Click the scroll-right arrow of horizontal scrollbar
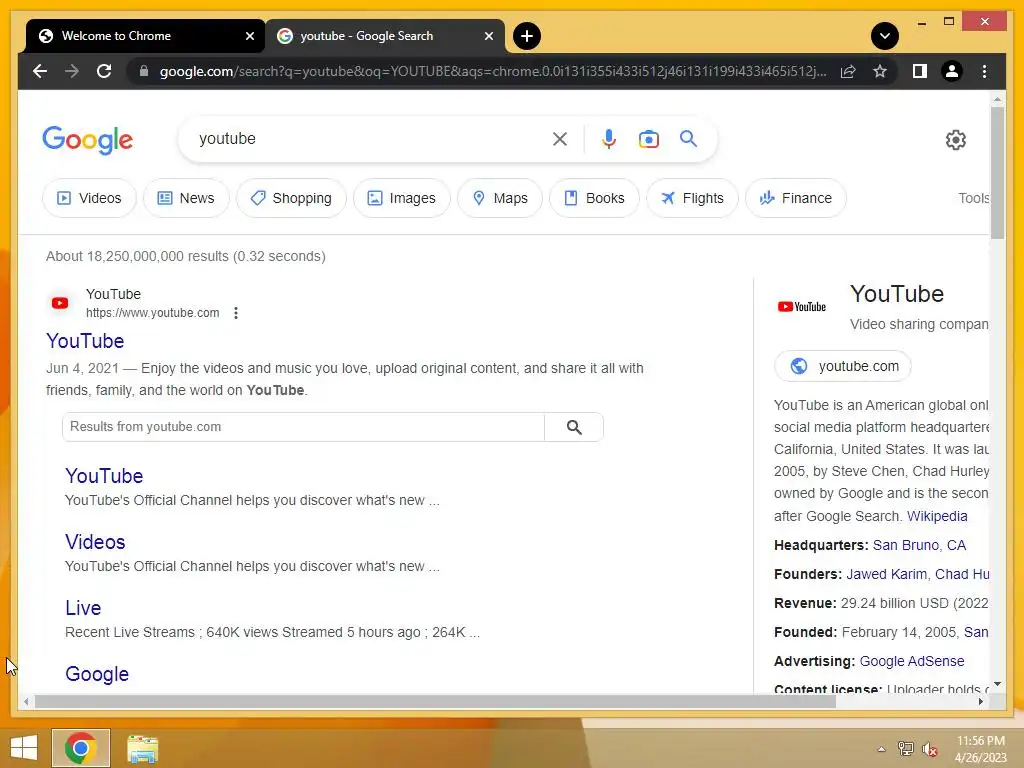 980,701
